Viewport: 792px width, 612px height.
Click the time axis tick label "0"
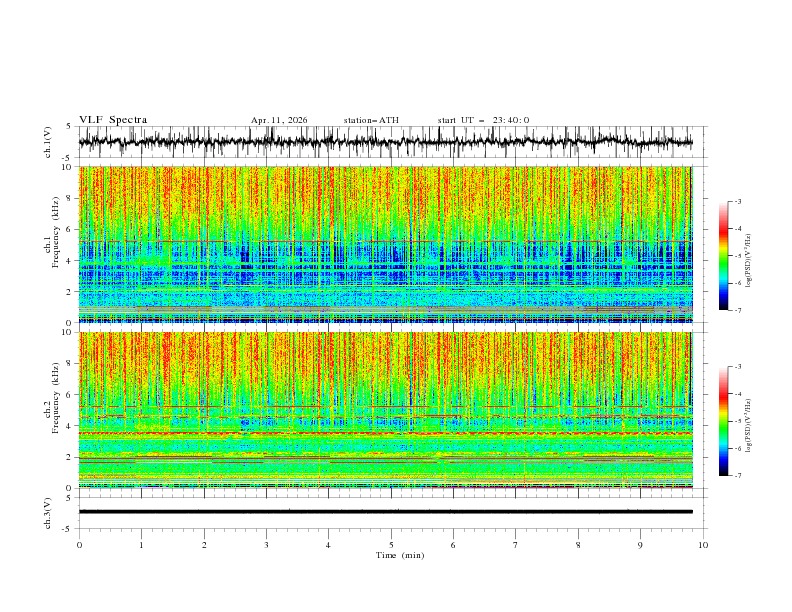pos(79,545)
